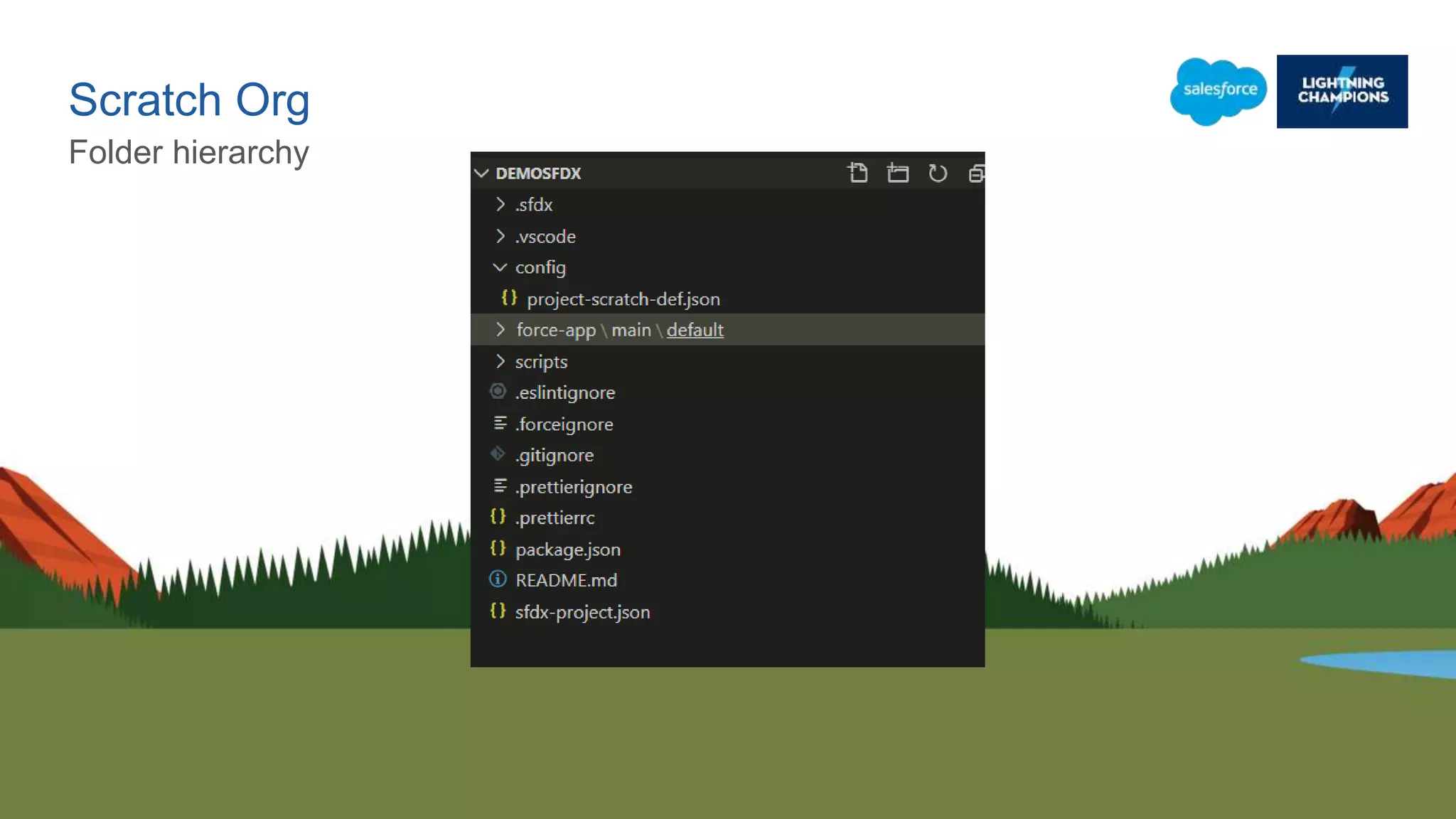Click the force-app path segment
The image size is (1456, 819).
[556, 331]
